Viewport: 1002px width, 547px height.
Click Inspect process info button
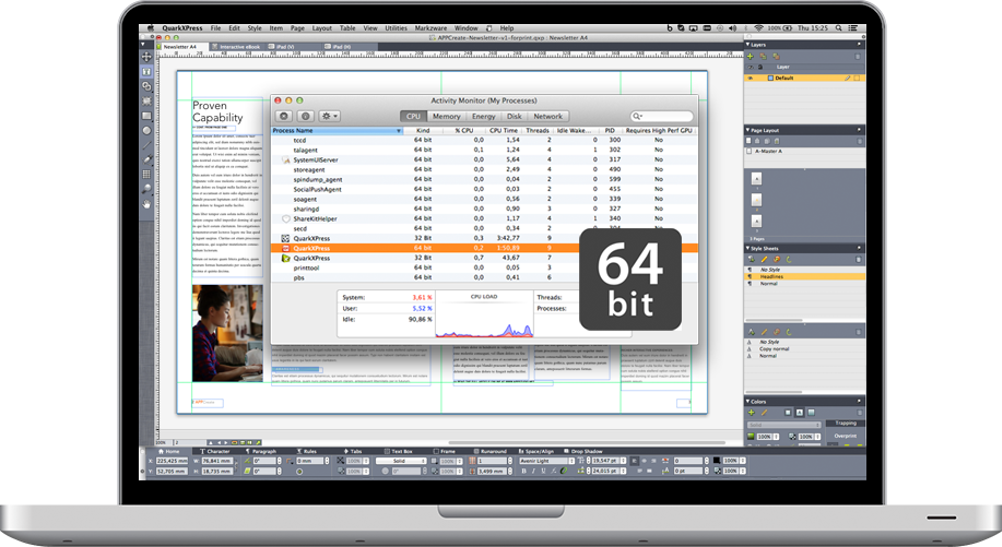305,116
